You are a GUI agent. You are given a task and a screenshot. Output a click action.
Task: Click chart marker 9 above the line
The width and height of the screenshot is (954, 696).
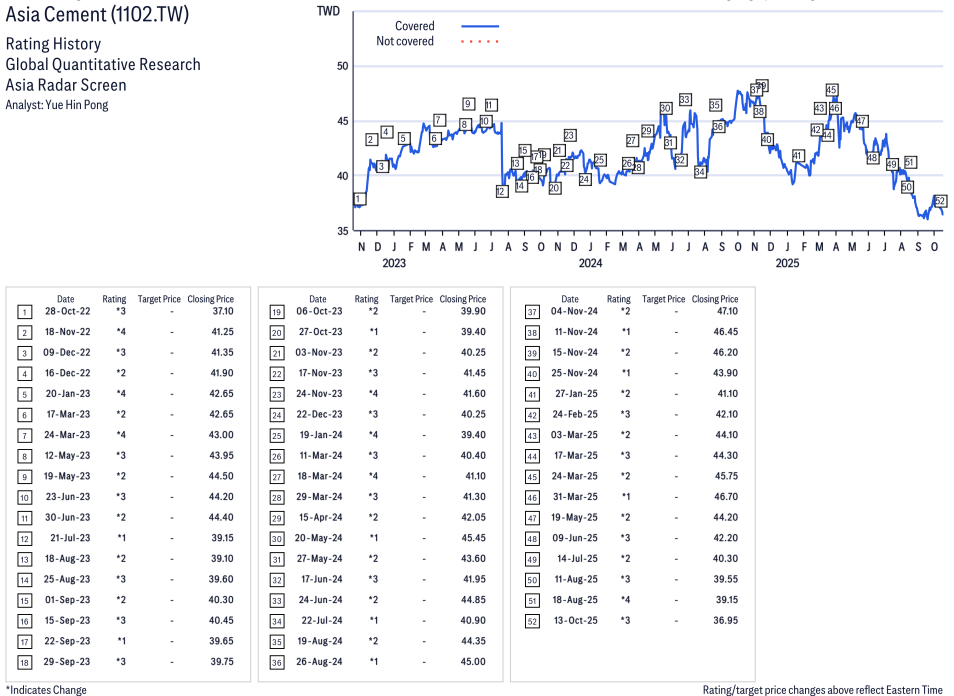(x=468, y=103)
